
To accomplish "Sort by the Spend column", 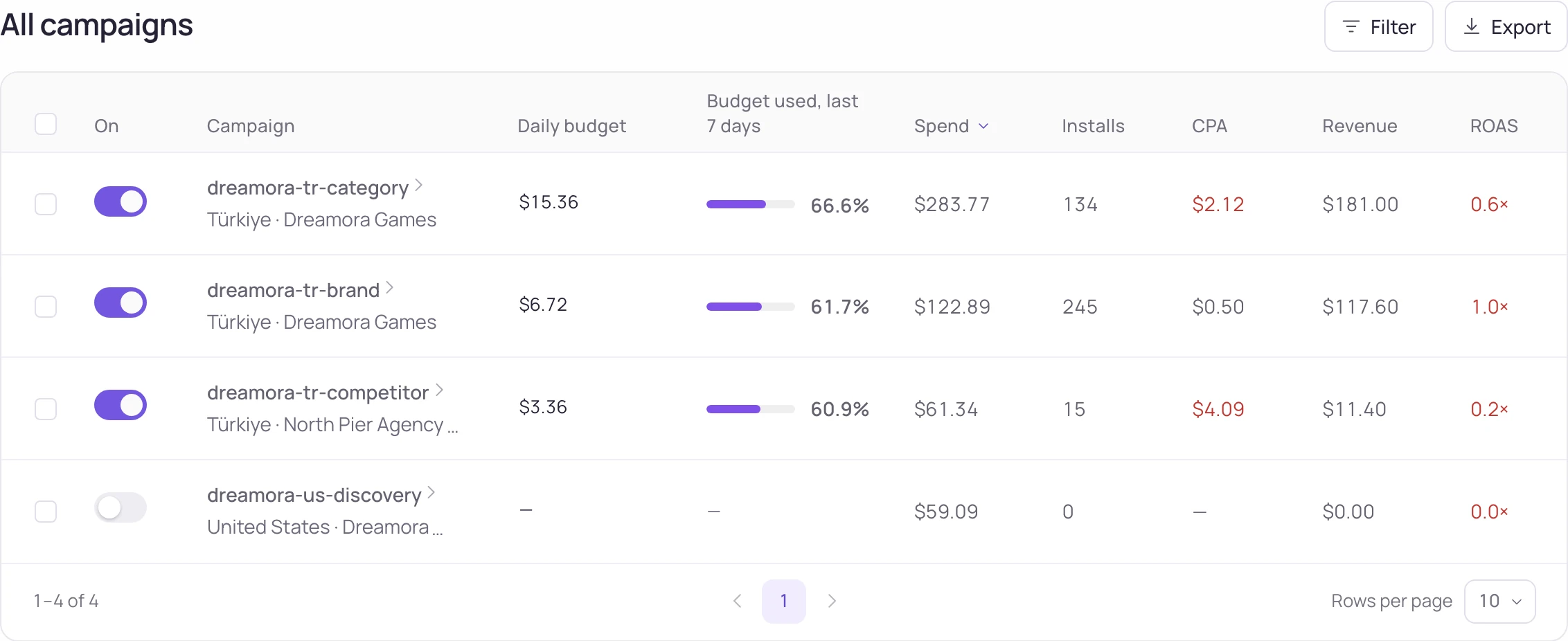I will (x=951, y=126).
